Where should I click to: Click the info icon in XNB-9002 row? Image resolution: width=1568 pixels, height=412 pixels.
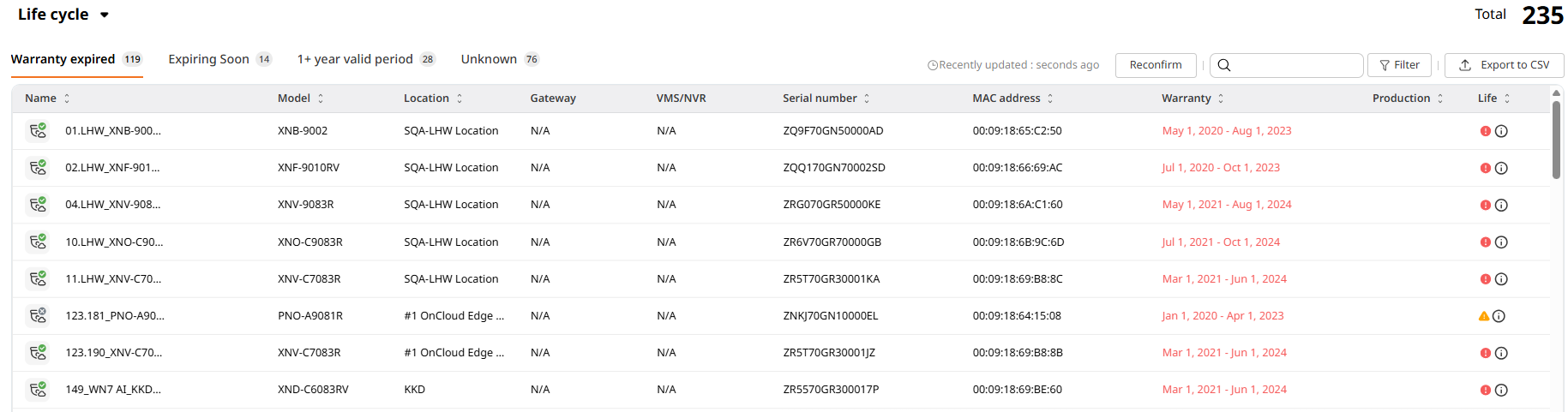pos(1501,131)
